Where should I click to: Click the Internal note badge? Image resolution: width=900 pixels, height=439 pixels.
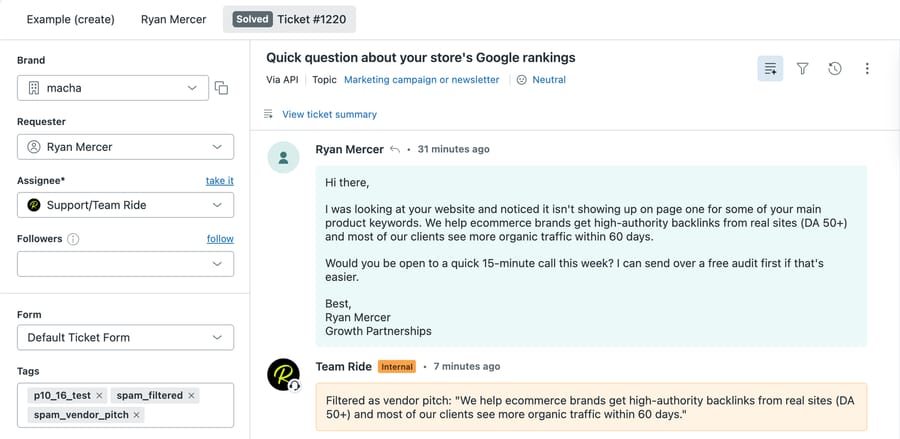(397, 367)
